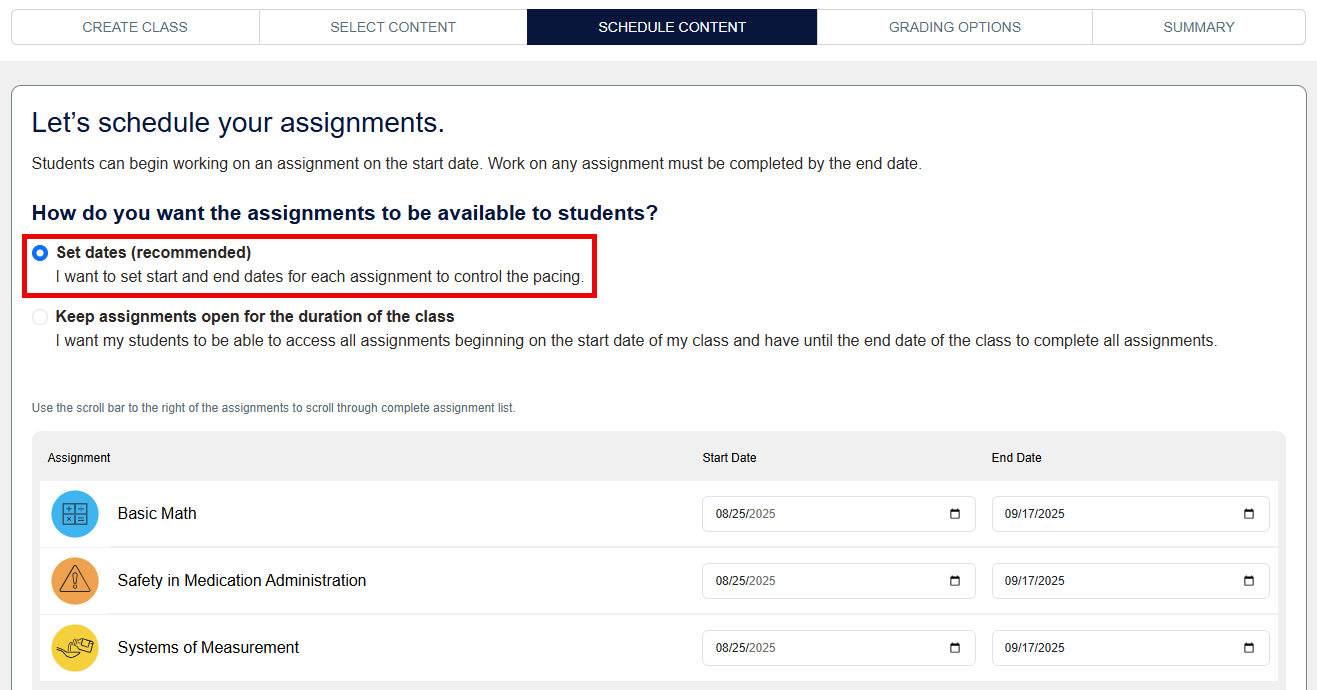
Task: Select the Set dates (recommended) radio button
Action: point(40,253)
